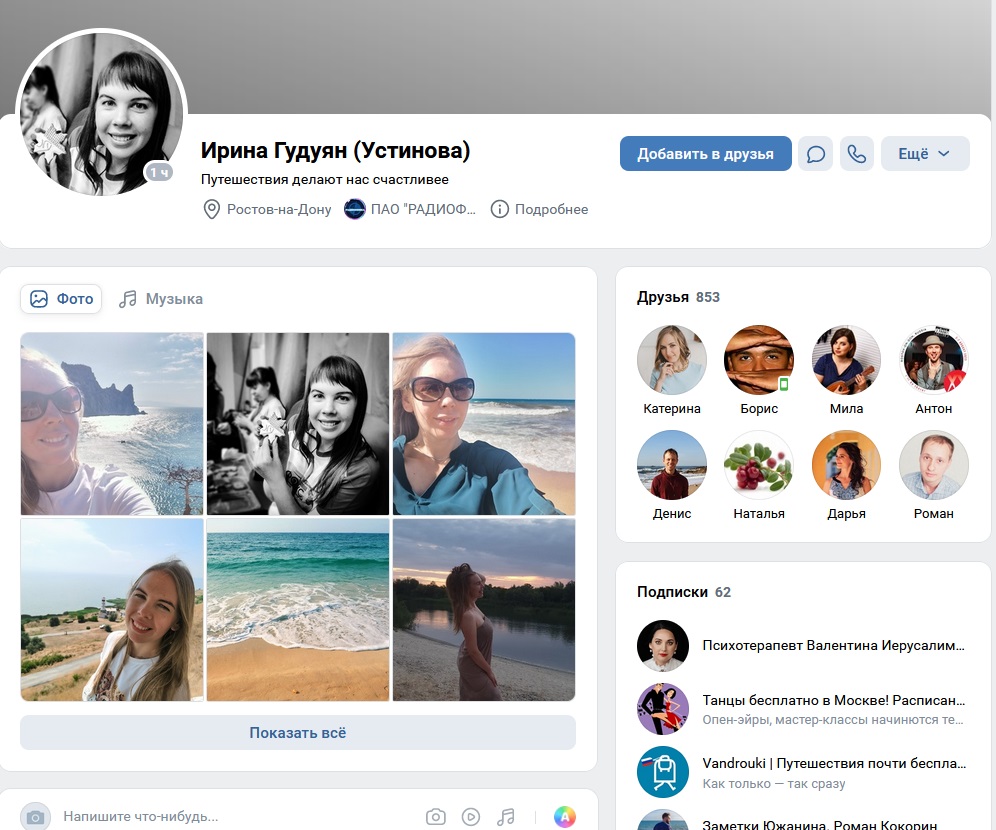996x830 pixels.
Task: Attach music using the note icon
Action: pos(506,816)
